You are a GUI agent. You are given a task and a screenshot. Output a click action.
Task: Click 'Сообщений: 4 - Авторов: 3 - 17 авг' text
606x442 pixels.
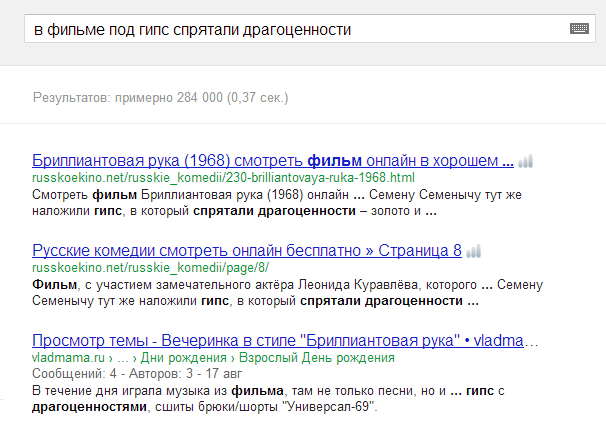[x=137, y=374]
